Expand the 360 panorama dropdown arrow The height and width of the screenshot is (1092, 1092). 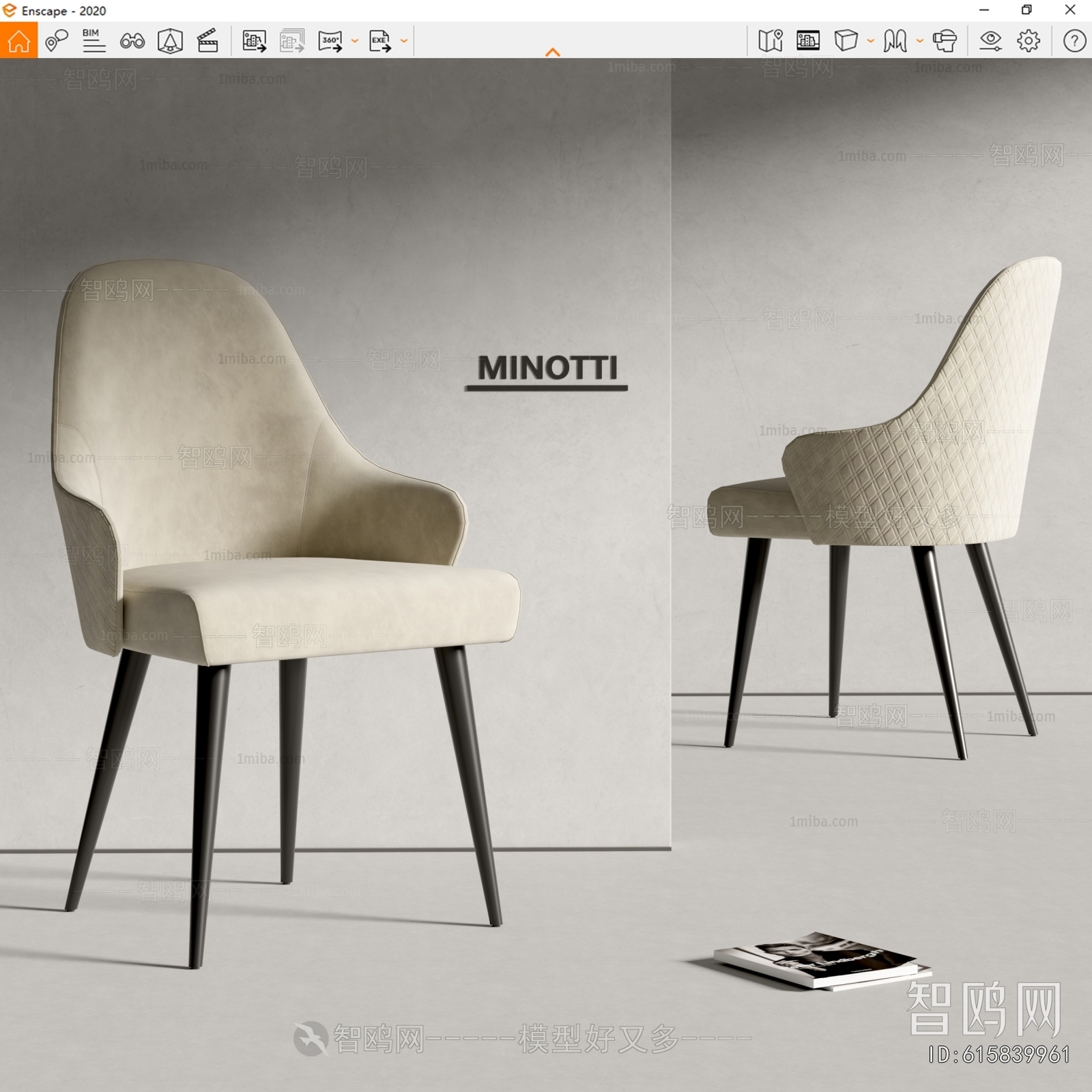(354, 41)
